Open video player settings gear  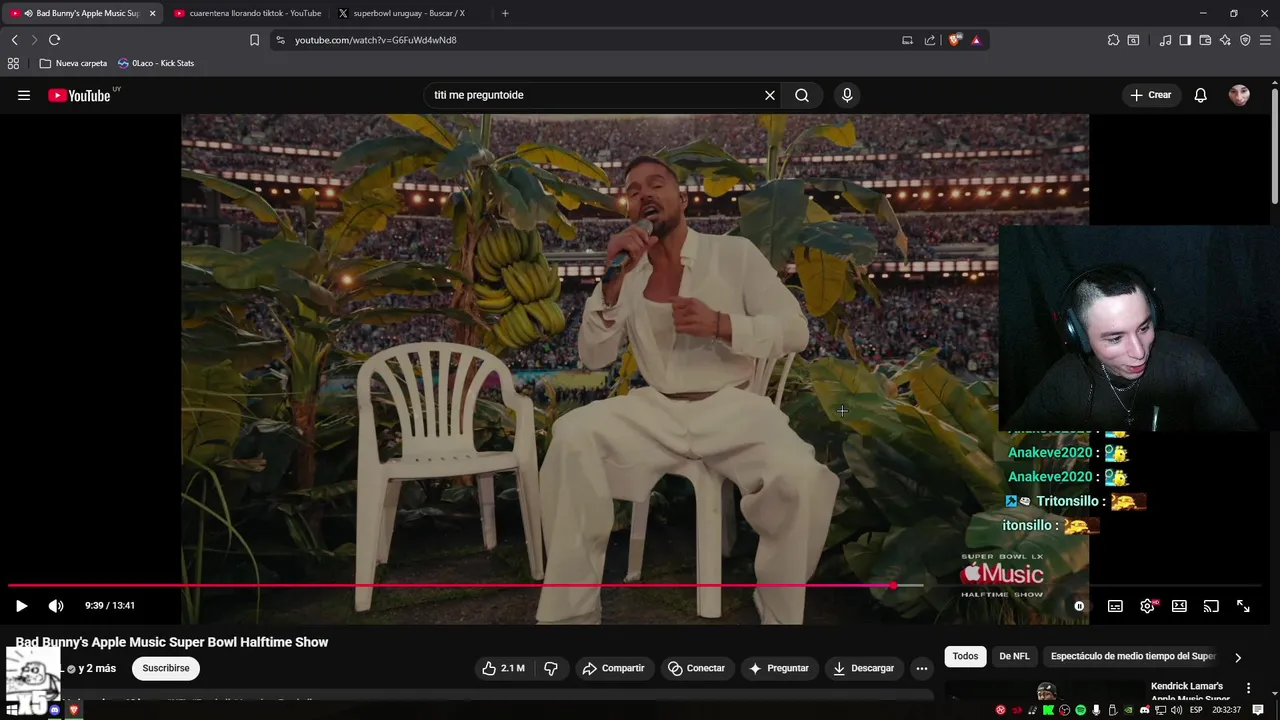click(1147, 606)
